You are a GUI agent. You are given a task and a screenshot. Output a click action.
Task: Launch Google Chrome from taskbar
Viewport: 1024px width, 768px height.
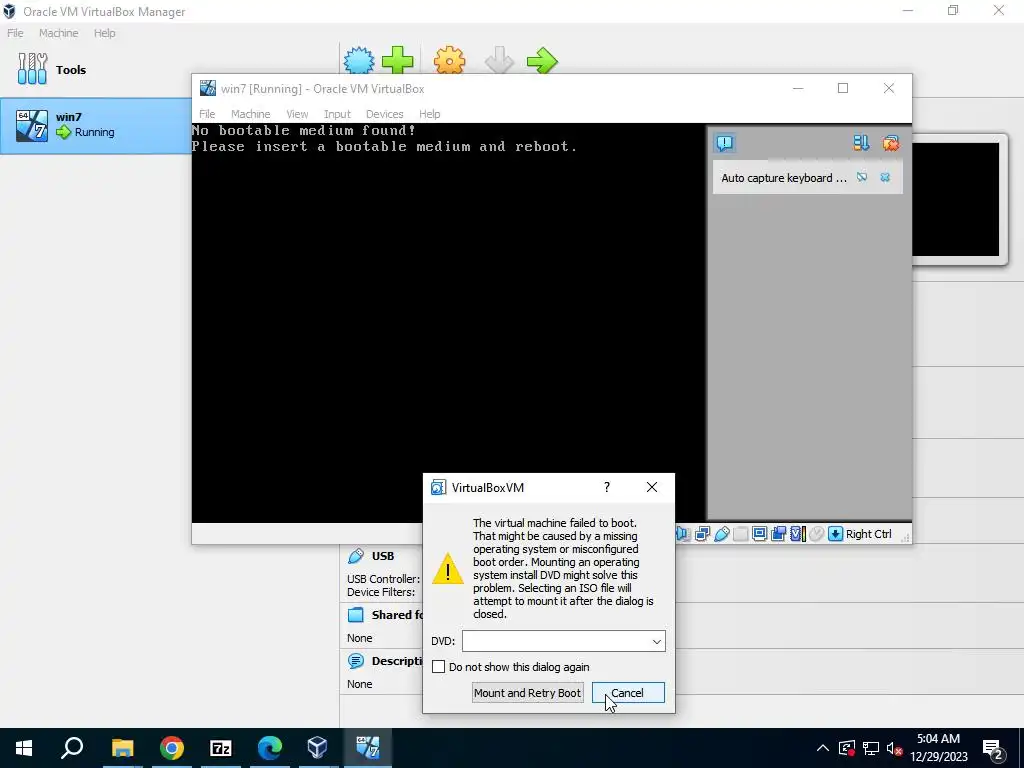click(171, 748)
